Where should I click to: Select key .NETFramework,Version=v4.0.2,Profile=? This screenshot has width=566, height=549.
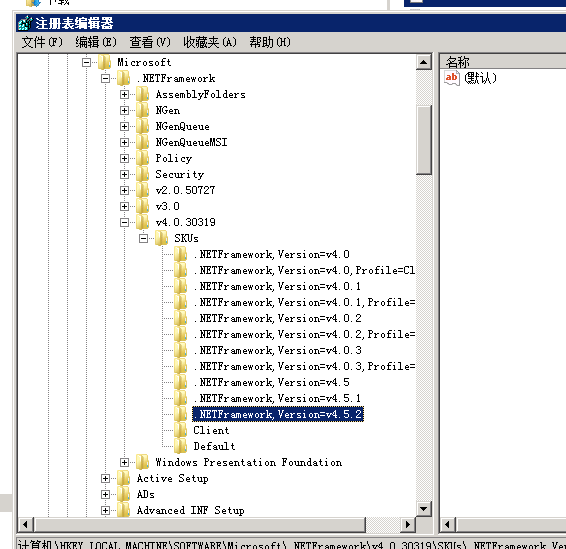click(x=304, y=334)
